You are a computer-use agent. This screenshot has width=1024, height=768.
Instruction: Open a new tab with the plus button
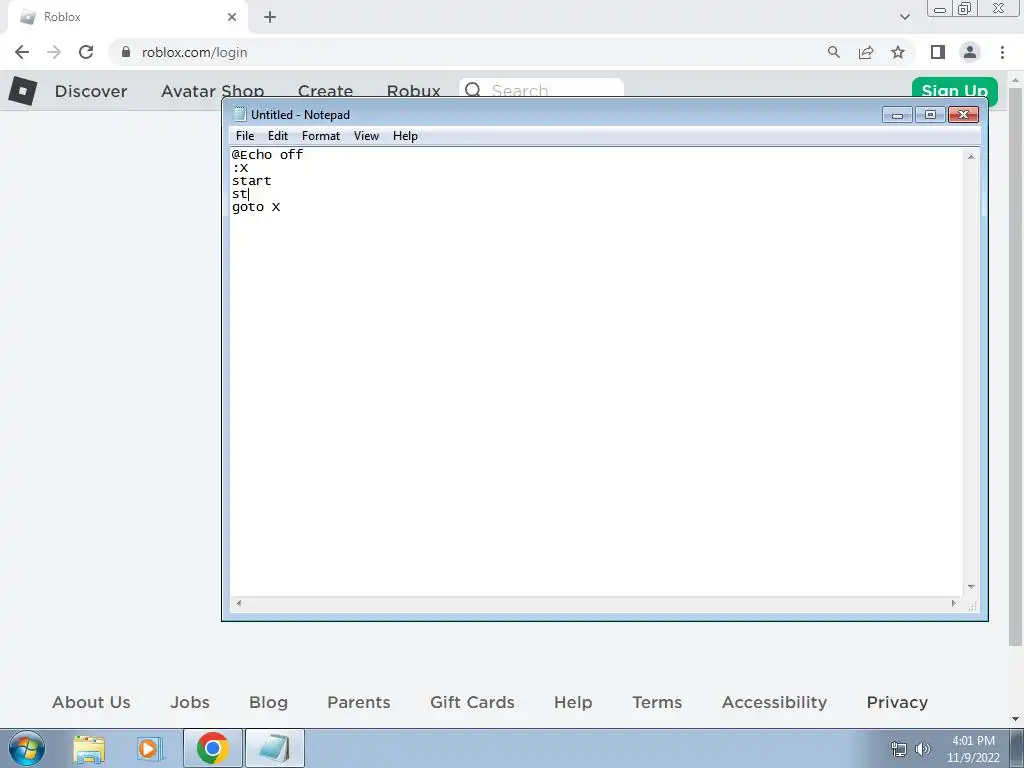[x=270, y=17]
